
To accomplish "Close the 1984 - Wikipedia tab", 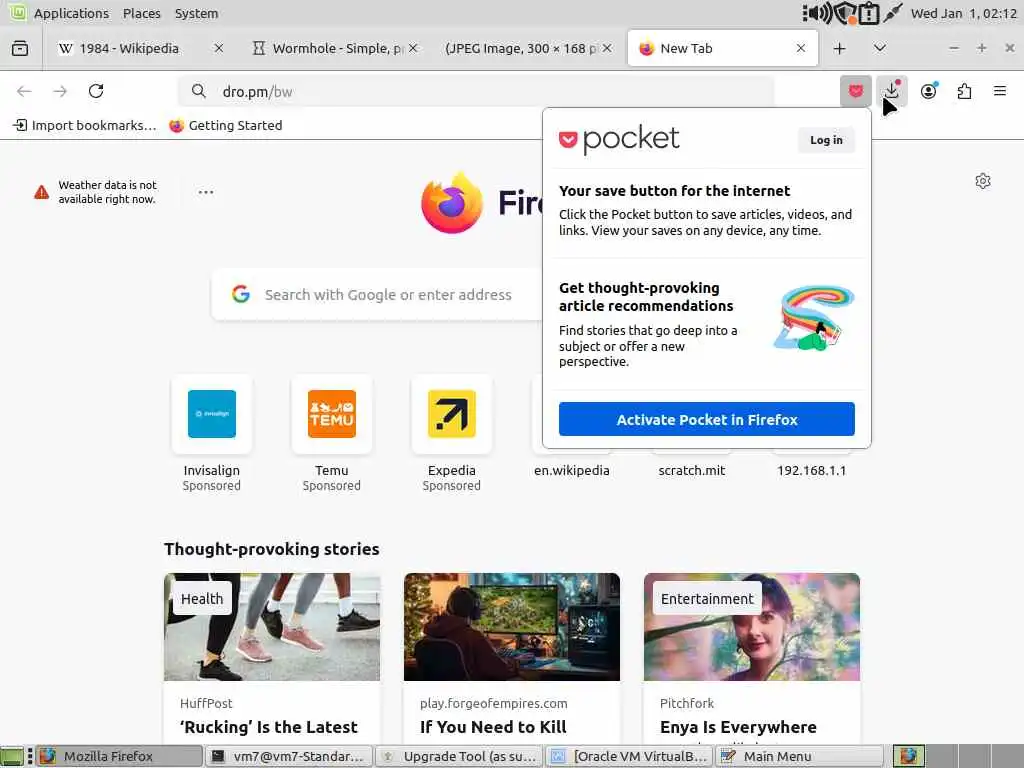I will coord(219,48).
